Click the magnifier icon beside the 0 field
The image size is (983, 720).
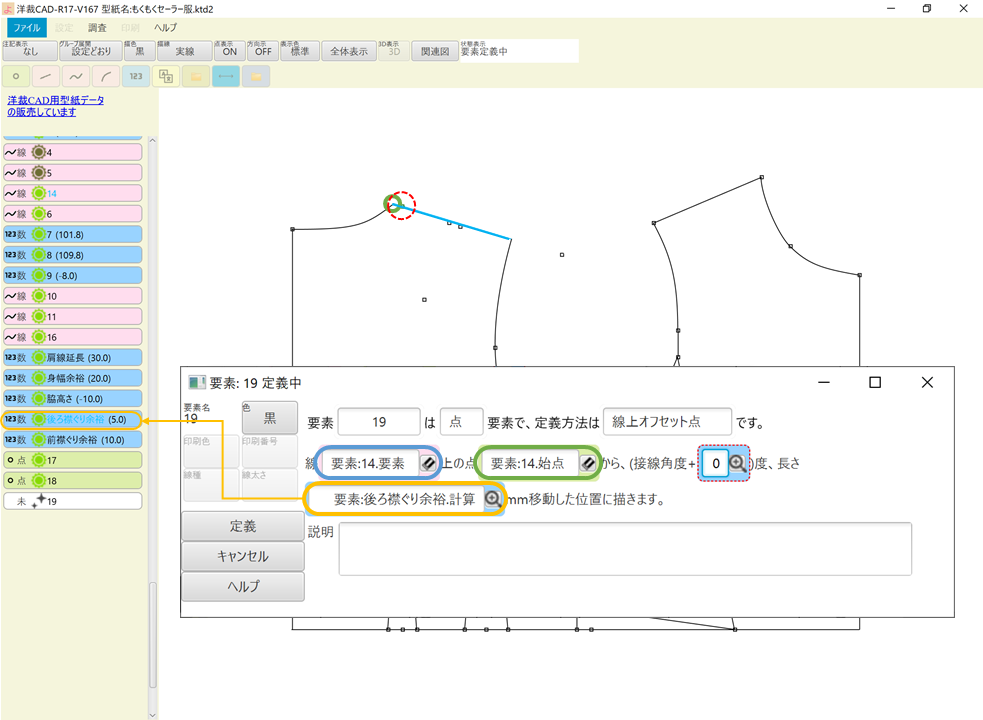740,463
